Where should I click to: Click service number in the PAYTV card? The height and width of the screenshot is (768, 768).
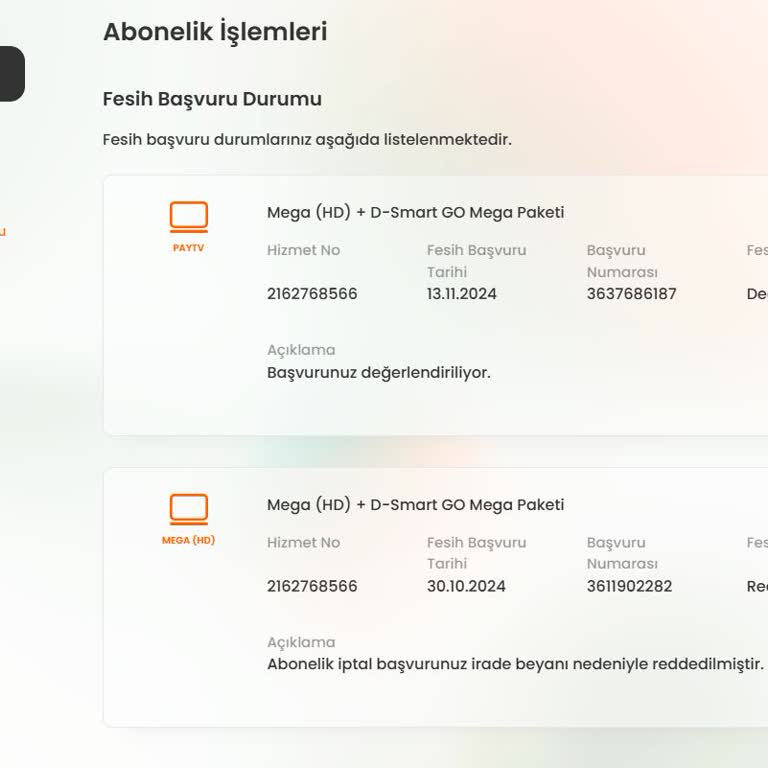click(x=312, y=294)
